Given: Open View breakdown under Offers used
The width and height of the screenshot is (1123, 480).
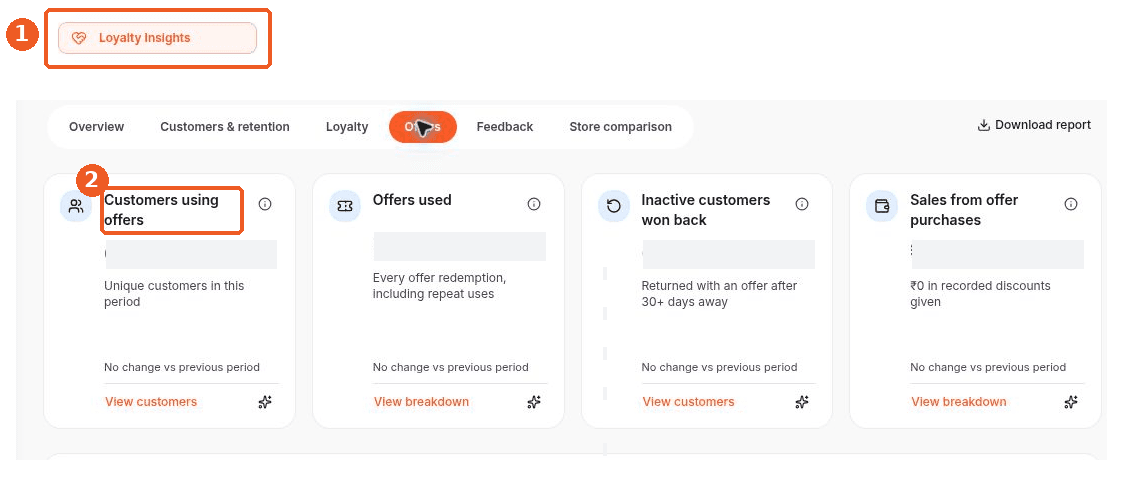Looking at the screenshot, I should pyautogui.click(x=421, y=402).
